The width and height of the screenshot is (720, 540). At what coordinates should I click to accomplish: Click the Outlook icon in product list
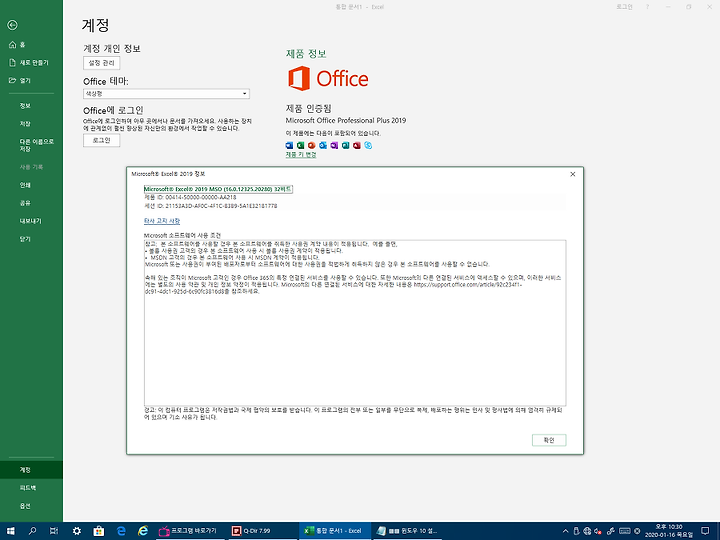point(323,145)
